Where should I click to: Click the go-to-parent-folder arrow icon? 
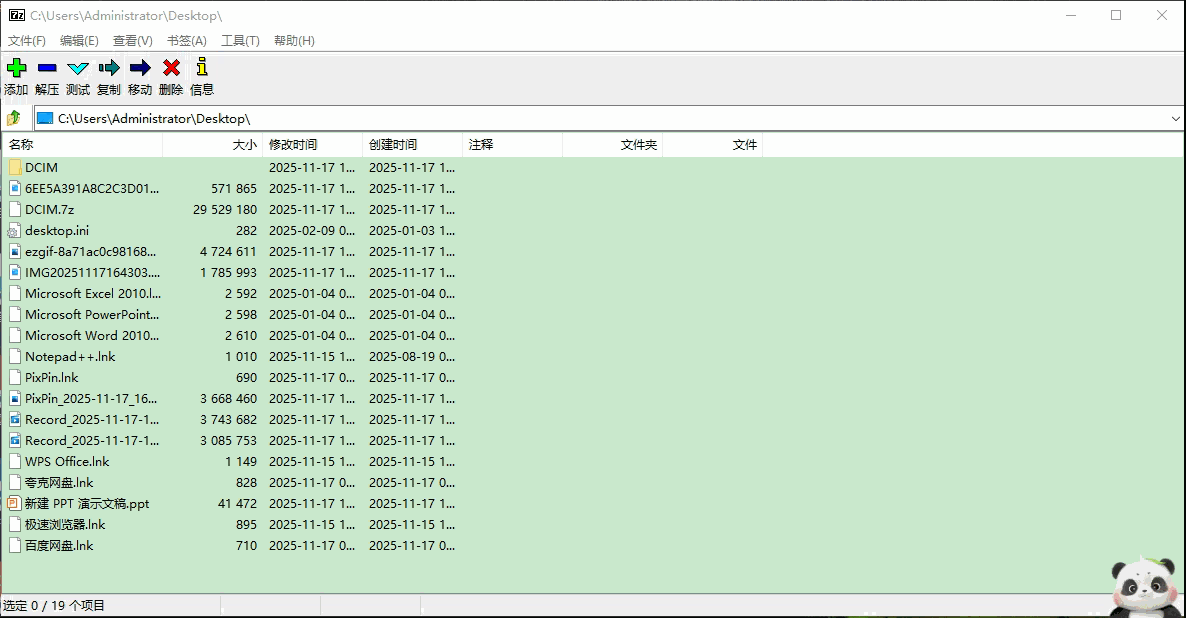click(x=14, y=117)
